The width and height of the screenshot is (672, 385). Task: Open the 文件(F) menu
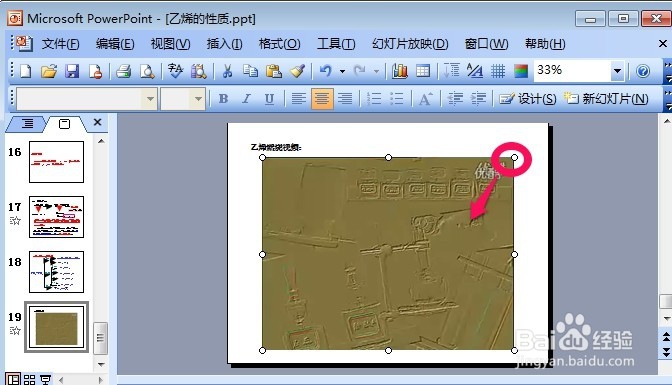point(60,44)
